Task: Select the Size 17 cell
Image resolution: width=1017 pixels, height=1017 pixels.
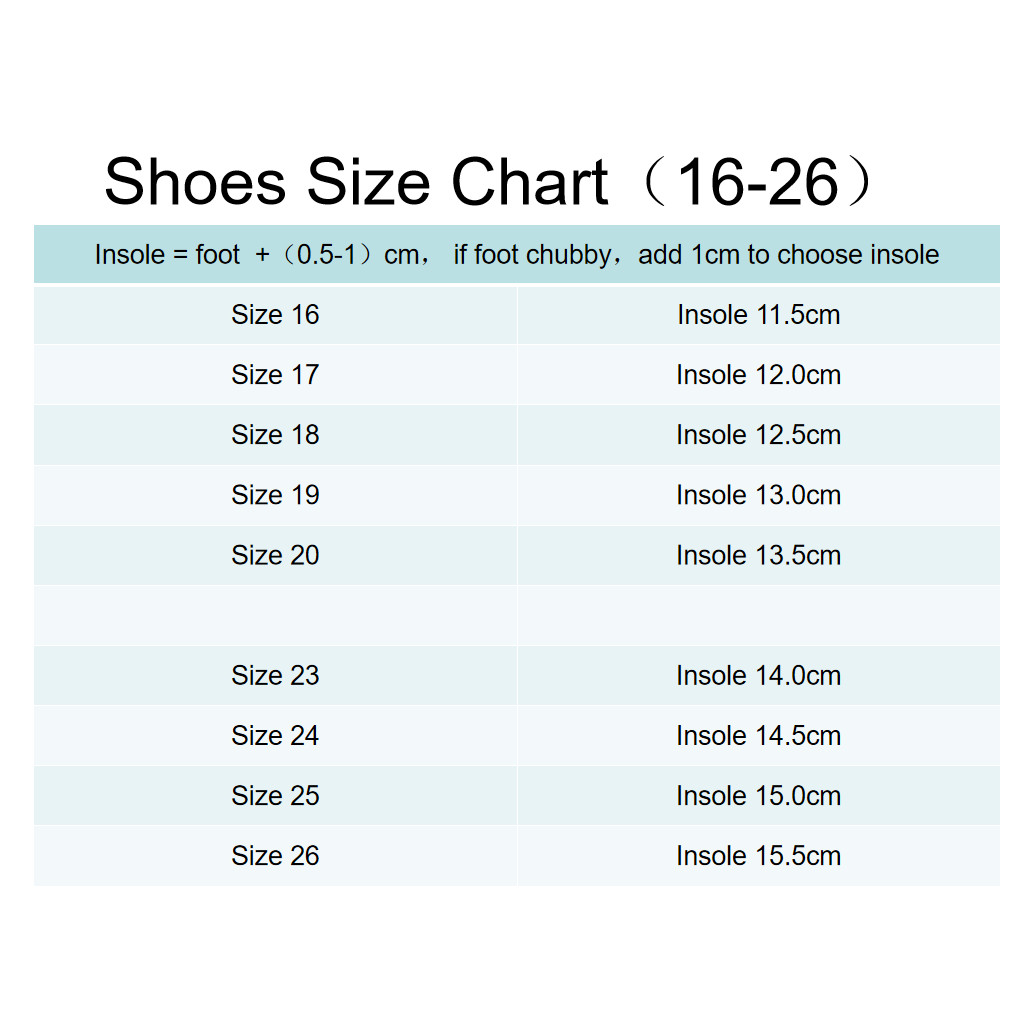Action: (275, 374)
